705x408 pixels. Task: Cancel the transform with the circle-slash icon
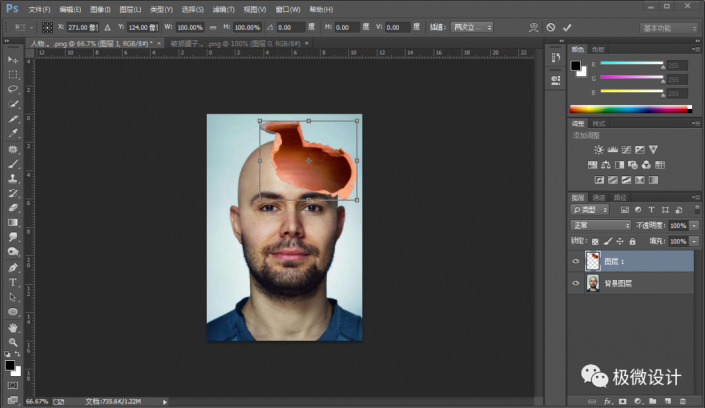[x=550, y=27]
